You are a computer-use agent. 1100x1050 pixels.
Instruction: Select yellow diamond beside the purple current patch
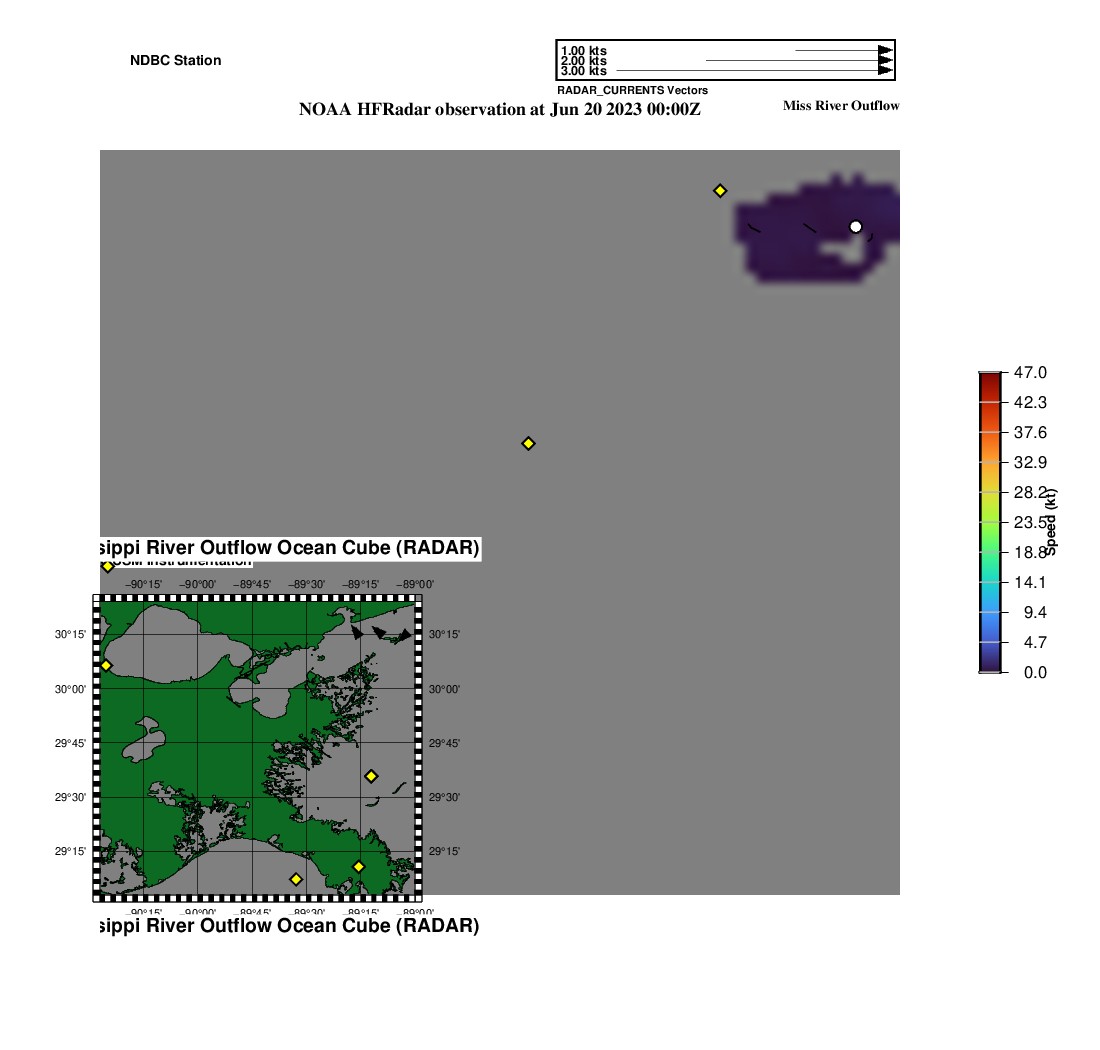click(x=719, y=190)
